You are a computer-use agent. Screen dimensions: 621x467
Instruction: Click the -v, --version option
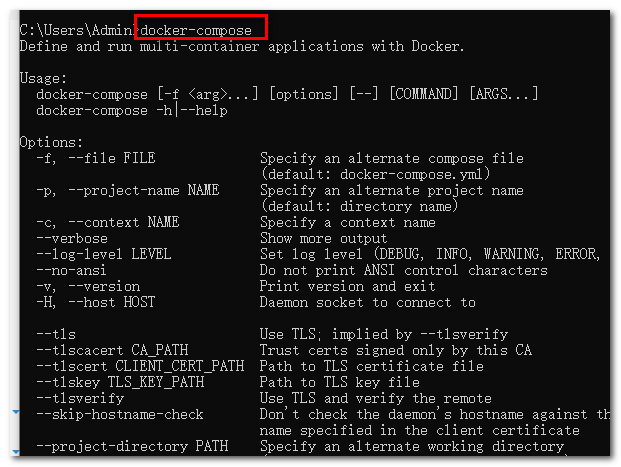click(88, 286)
